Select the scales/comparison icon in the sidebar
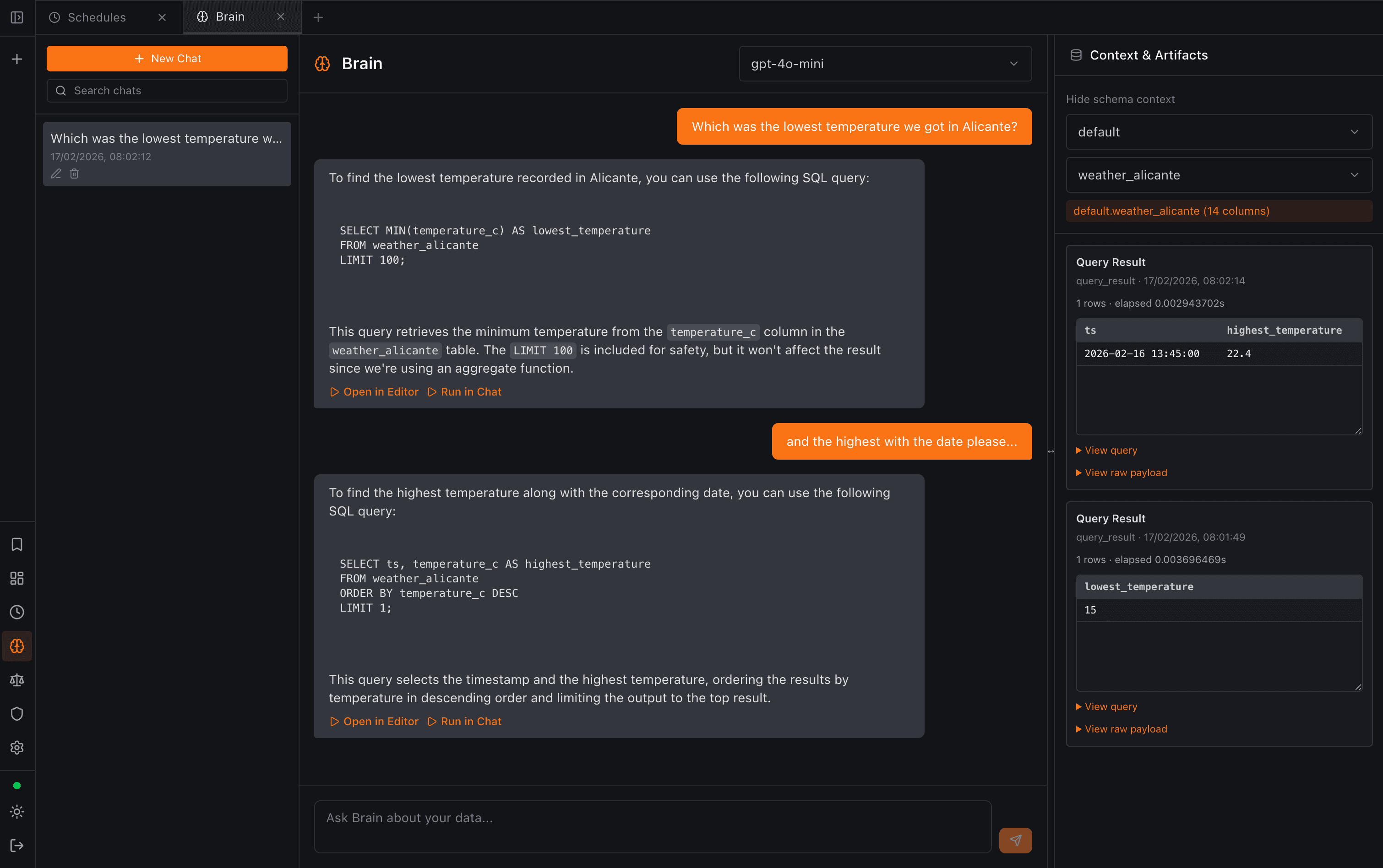Screen dimensions: 1383x868 (16, 680)
